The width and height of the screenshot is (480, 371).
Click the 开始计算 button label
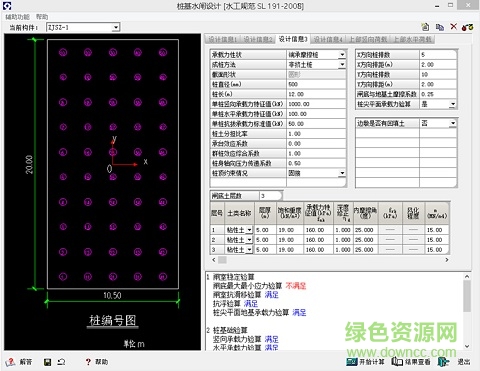[372, 362]
